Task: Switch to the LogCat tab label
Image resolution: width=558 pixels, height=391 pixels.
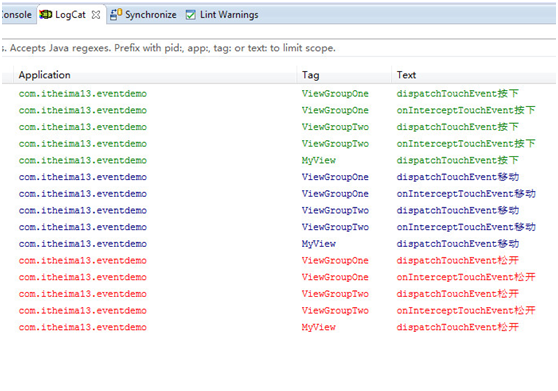Action: pos(70,15)
